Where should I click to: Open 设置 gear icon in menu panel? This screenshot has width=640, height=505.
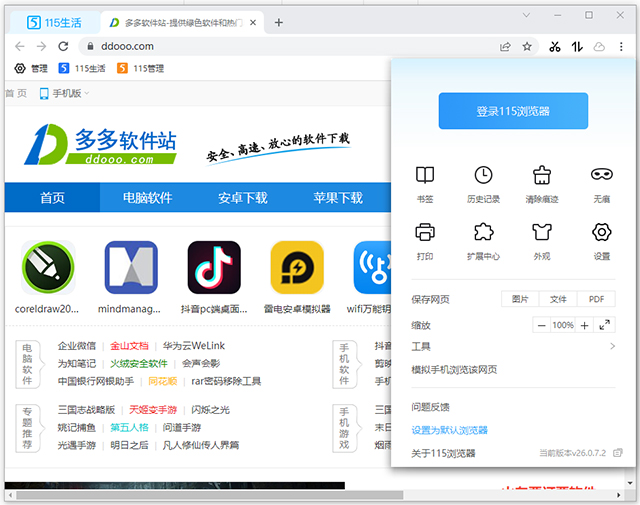point(602,232)
